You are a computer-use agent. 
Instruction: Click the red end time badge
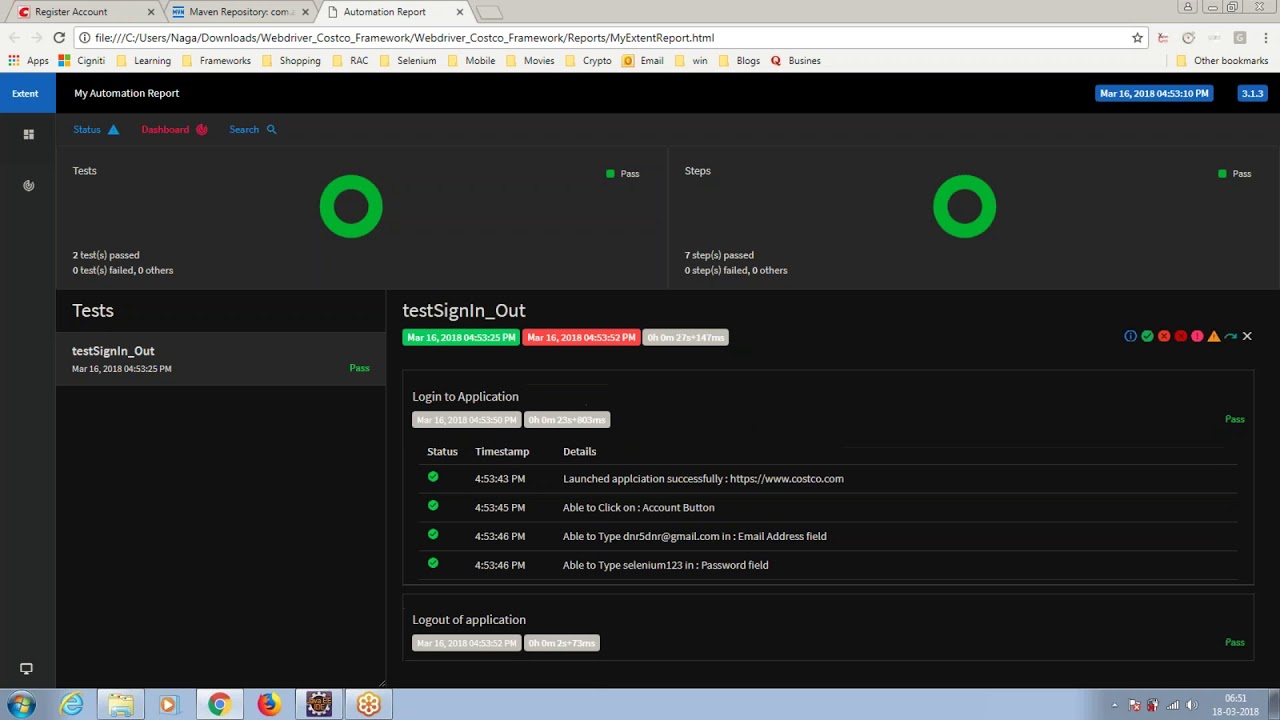581,337
